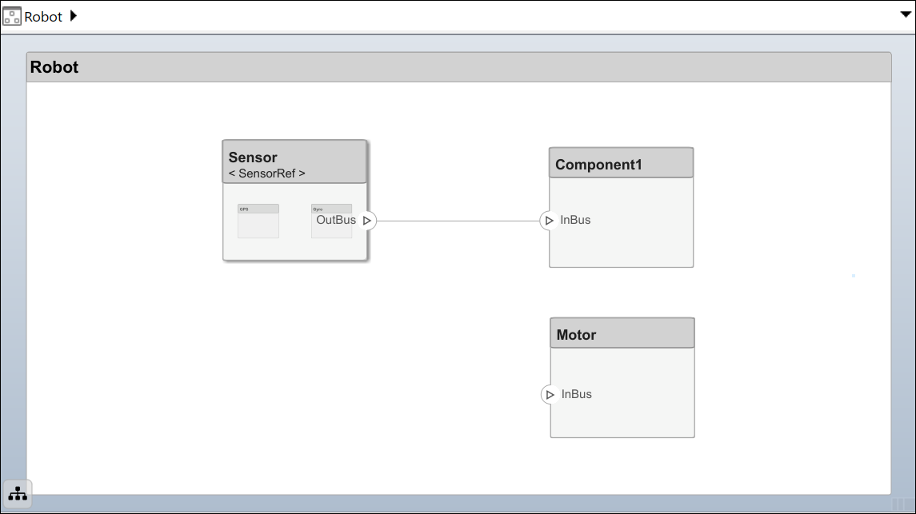Click the OutBus port label text
The image size is (916, 514).
point(336,220)
